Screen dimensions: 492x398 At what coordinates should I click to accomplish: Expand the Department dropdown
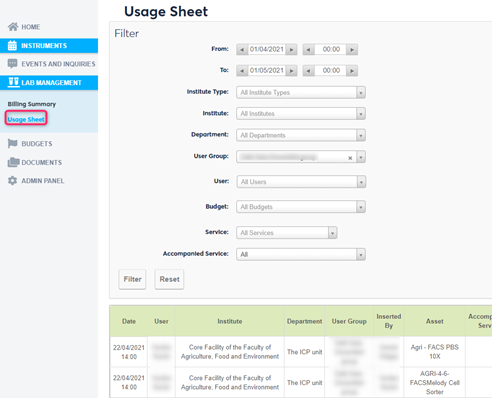(x=361, y=135)
